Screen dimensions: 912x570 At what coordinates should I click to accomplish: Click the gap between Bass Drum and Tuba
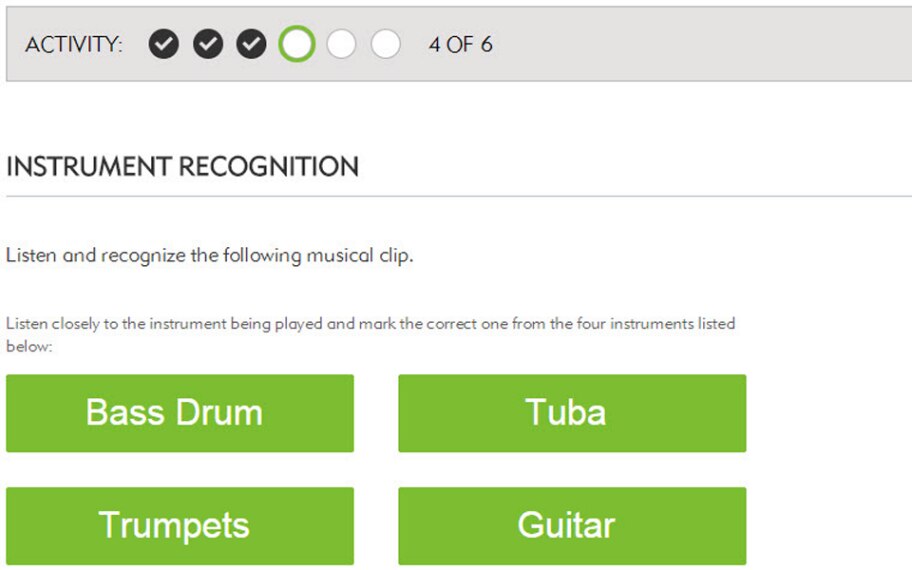[376, 413]
